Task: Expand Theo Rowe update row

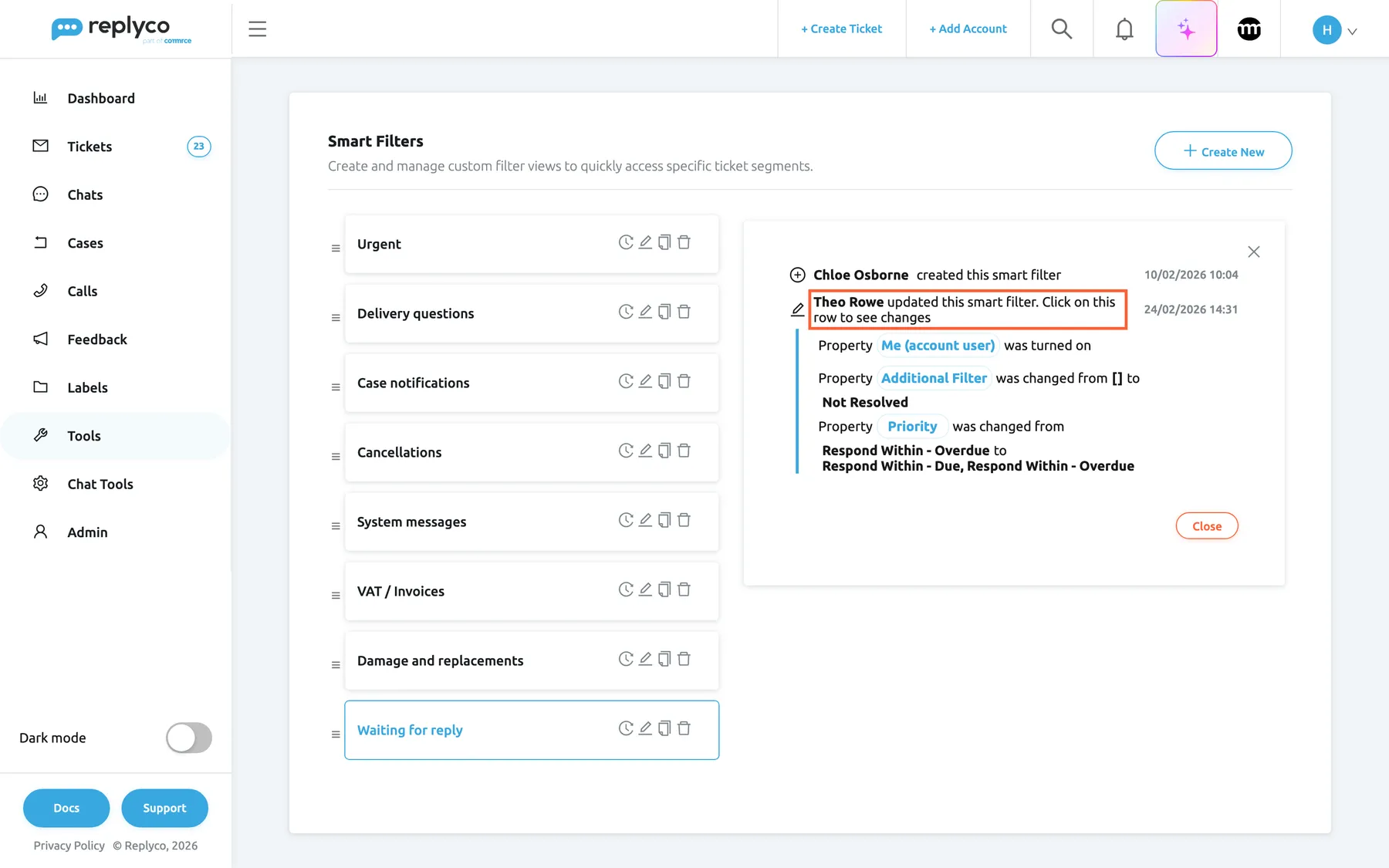Action: [968, 309]
